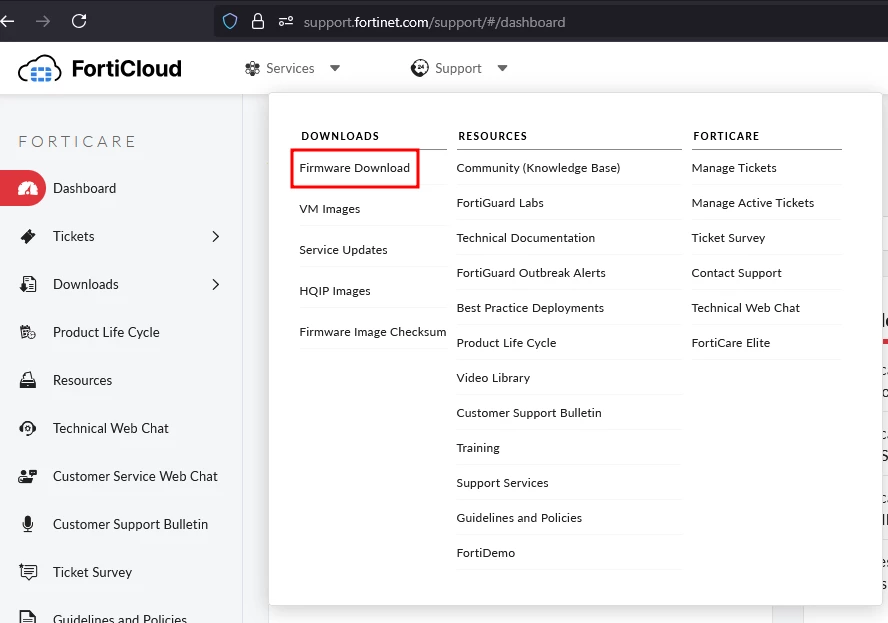Click the Ticket Survey list icon
Image resolution: width=888 pixels, height=623 pixels.
(x=28, y=572)
